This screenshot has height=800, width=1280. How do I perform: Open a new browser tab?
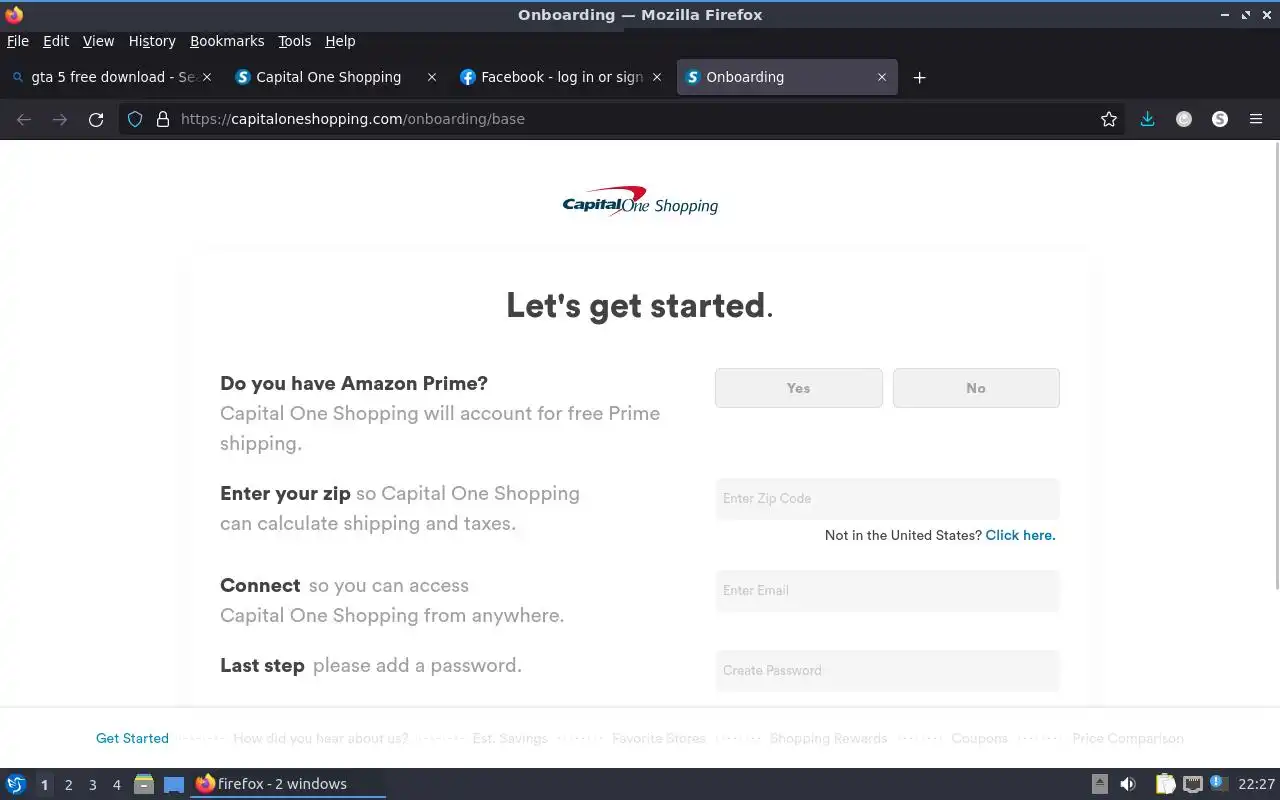pos(920,77)
